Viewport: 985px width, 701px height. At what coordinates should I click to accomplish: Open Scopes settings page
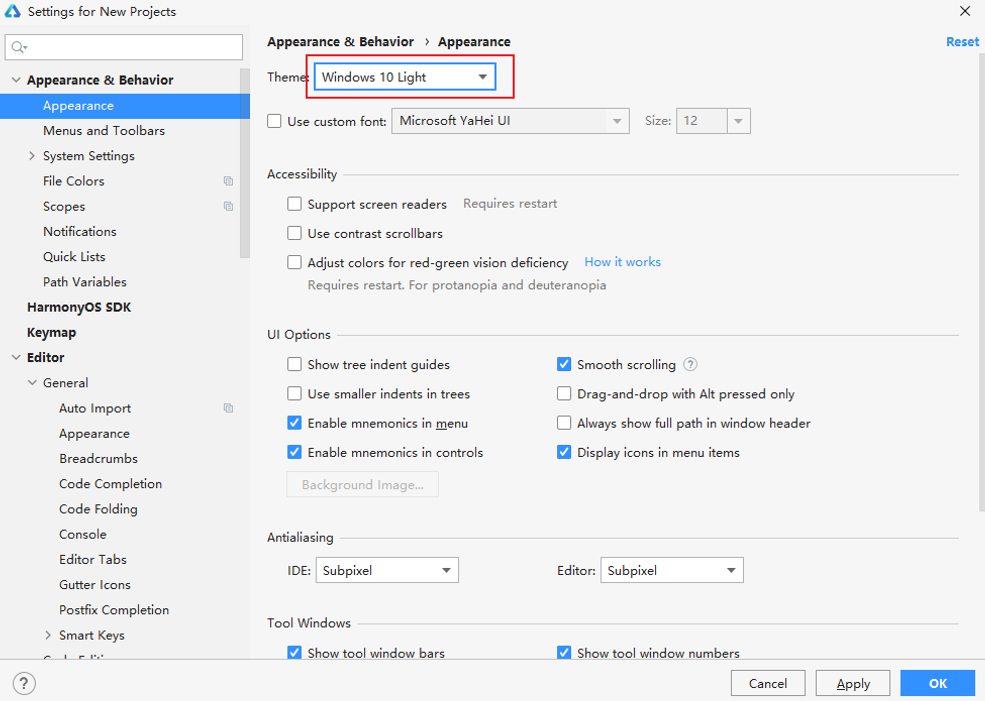tap(63, 207)
